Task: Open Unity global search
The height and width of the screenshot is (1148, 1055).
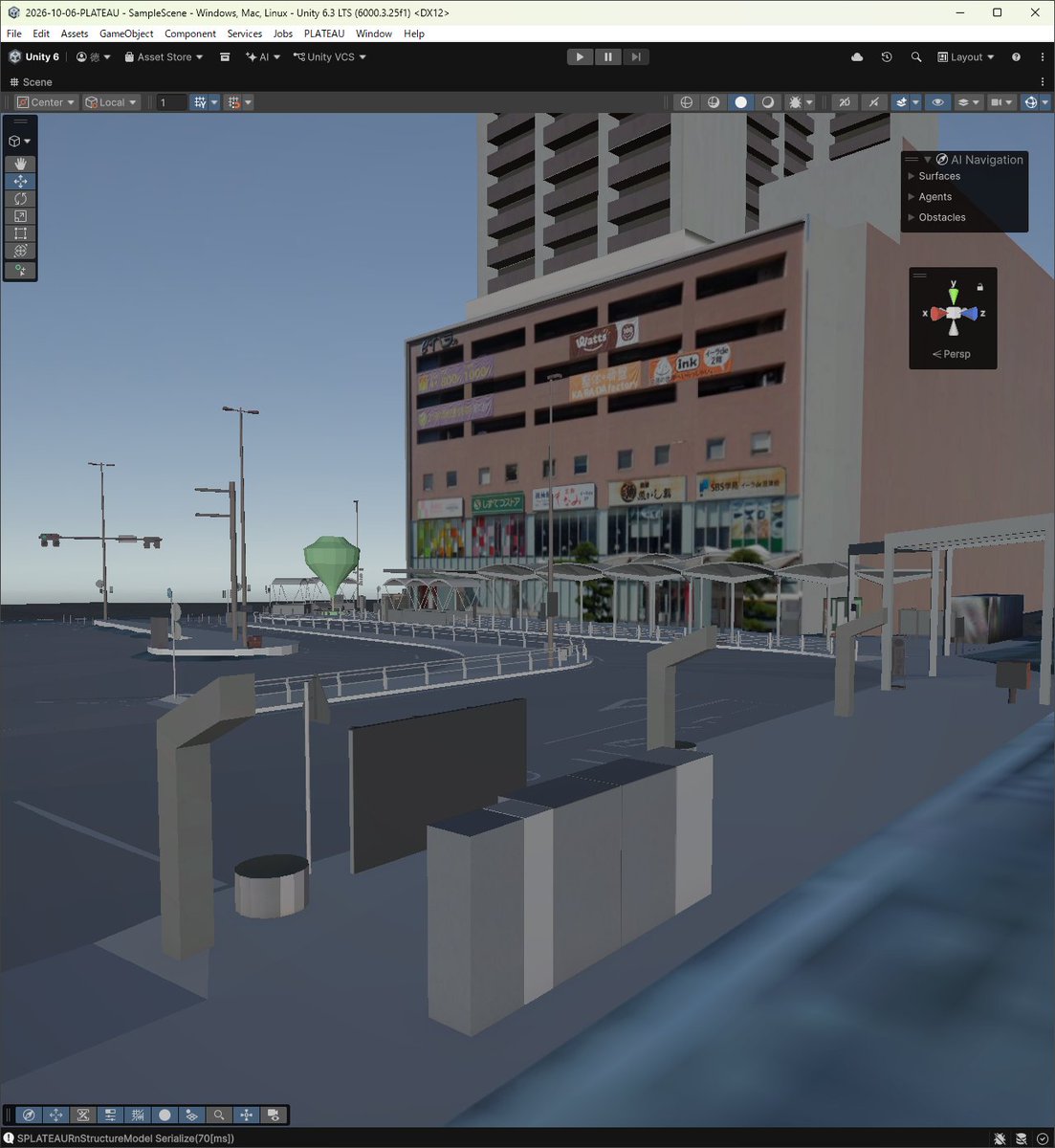Action: pyautogui.click(x=916, y=57)
